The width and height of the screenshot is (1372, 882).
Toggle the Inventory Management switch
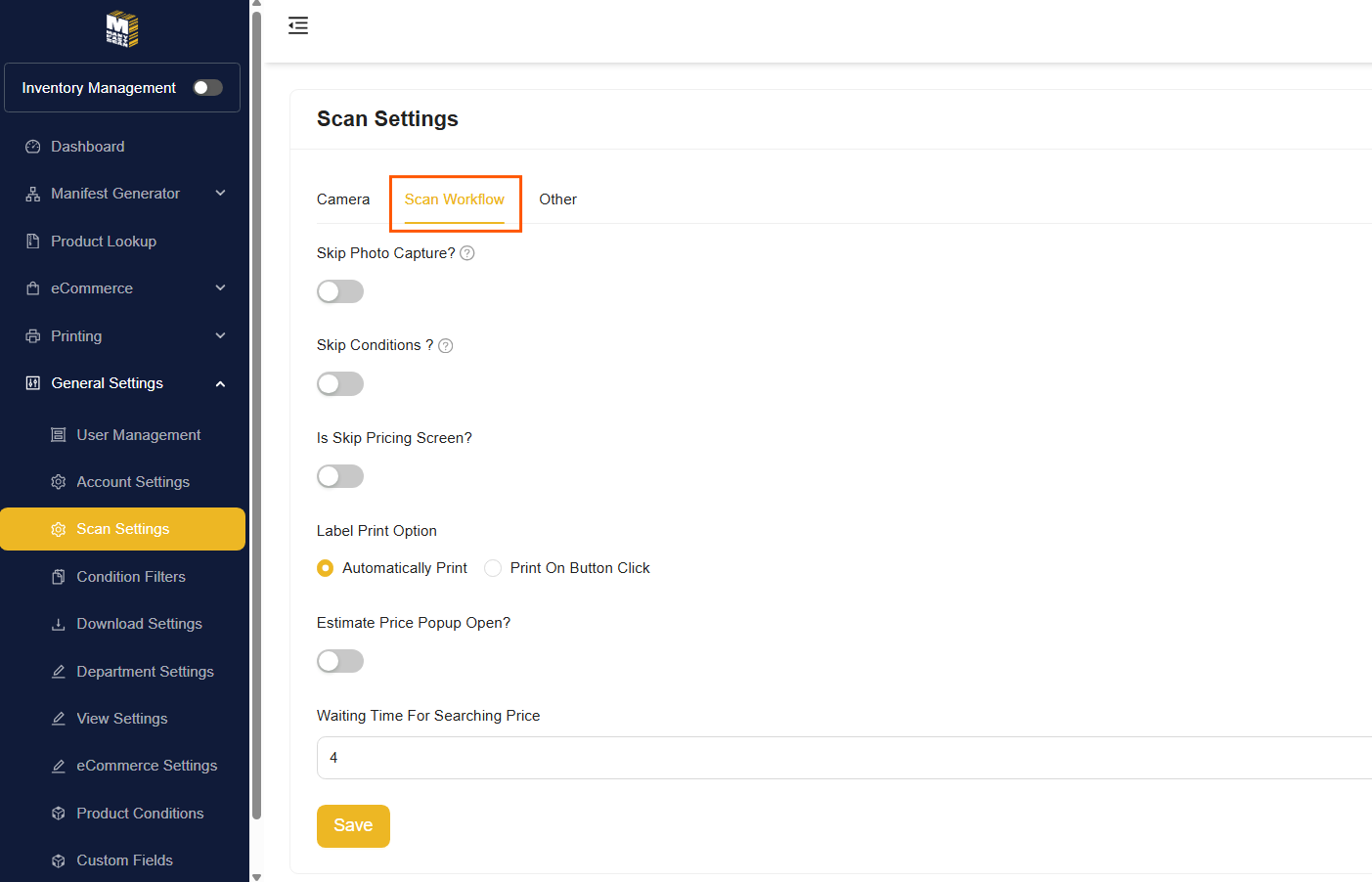[207, 88]
